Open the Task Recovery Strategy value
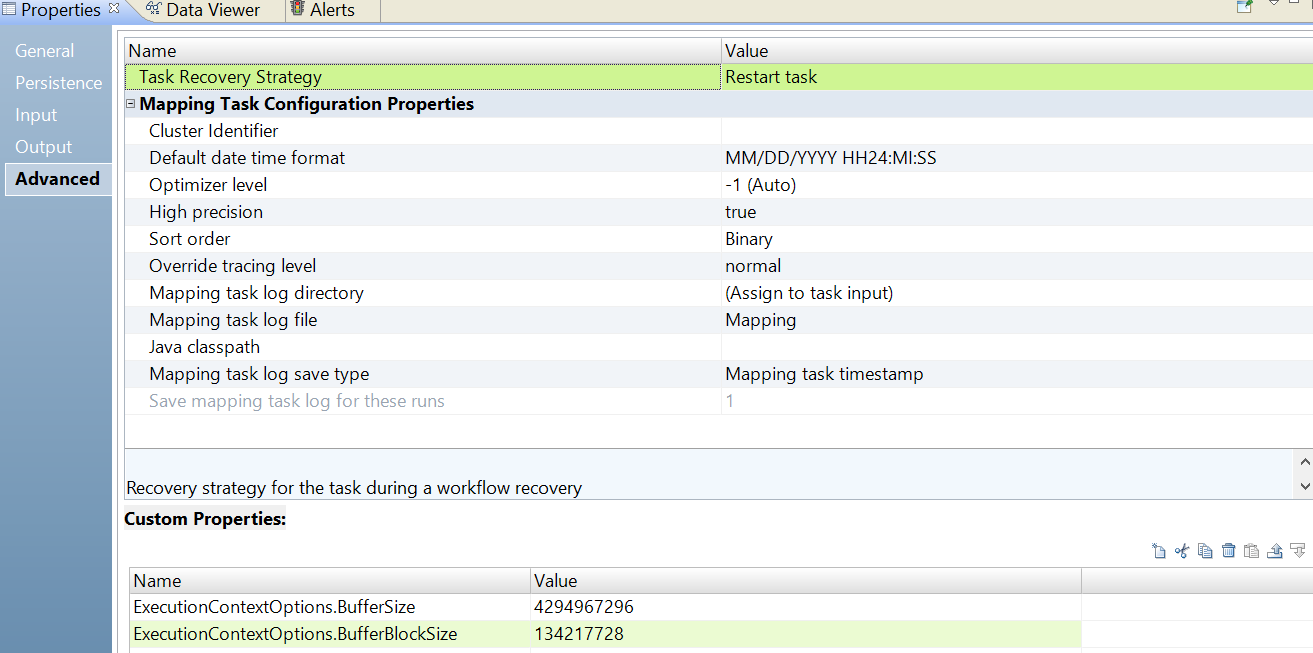1313x653 pixels. 1017,77
